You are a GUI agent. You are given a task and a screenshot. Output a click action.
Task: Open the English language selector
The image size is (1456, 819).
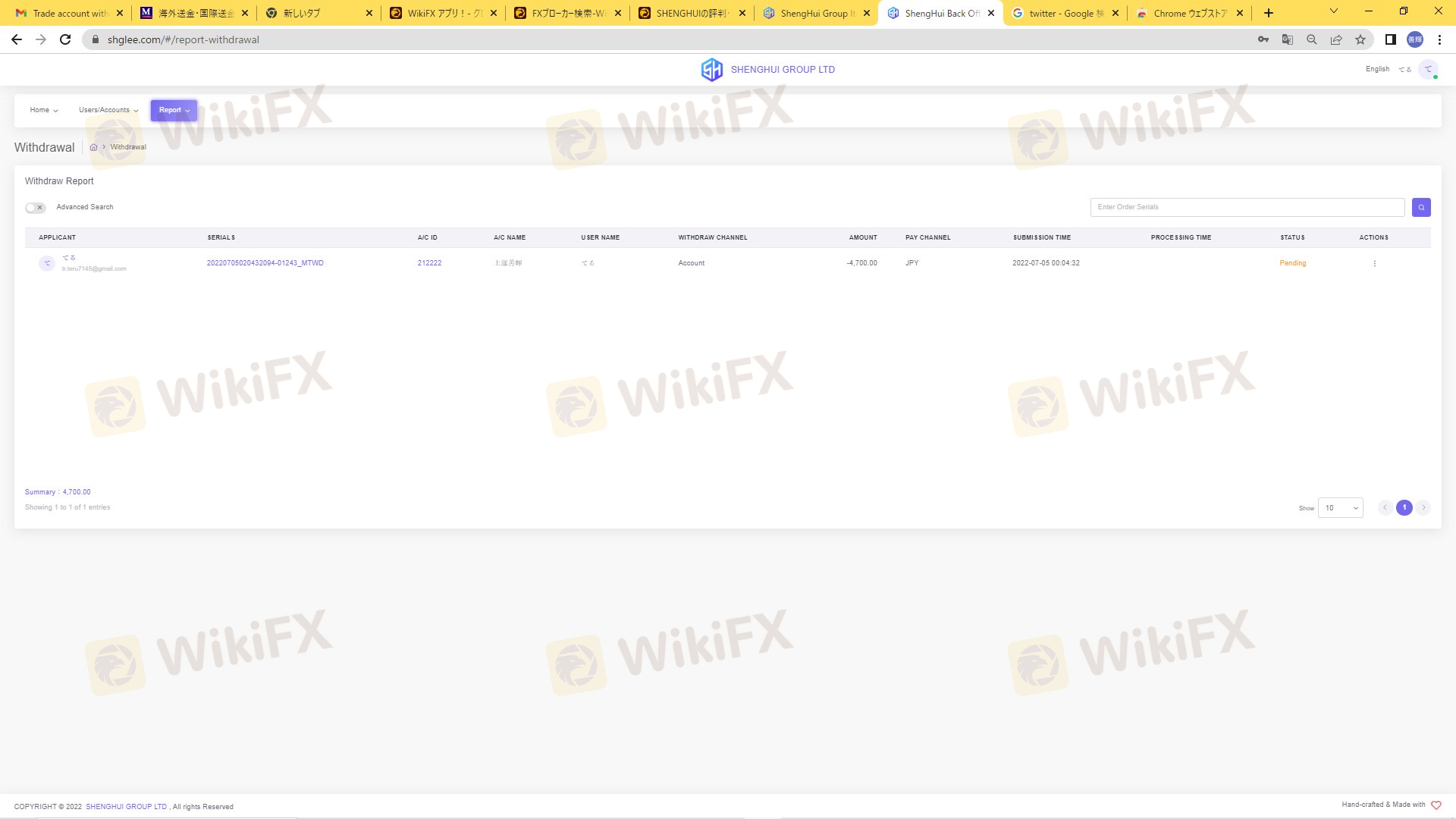coord(1377,69)
